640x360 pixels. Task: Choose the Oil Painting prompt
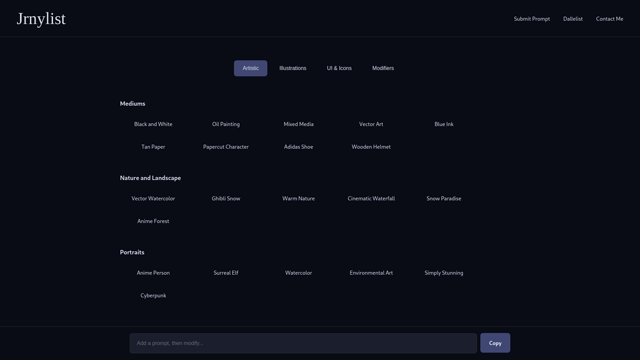tap(226, 124)
